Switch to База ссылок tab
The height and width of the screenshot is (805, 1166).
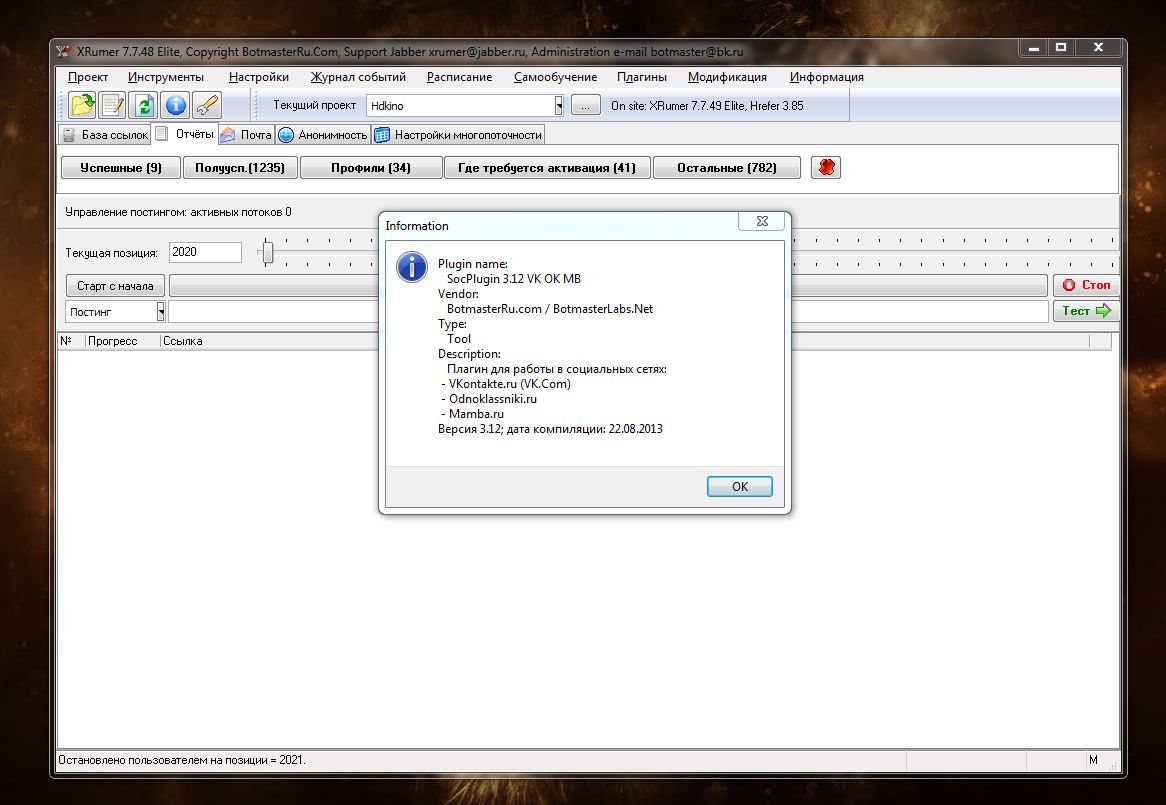click(105, 135)
